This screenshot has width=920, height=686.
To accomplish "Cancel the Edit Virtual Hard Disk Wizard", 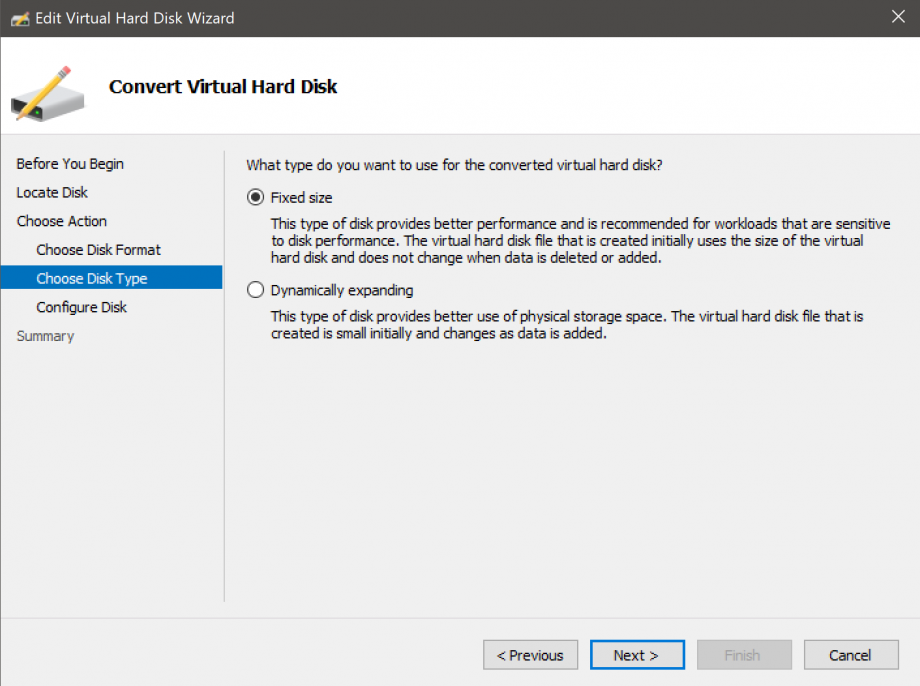I will coord(851,655).
